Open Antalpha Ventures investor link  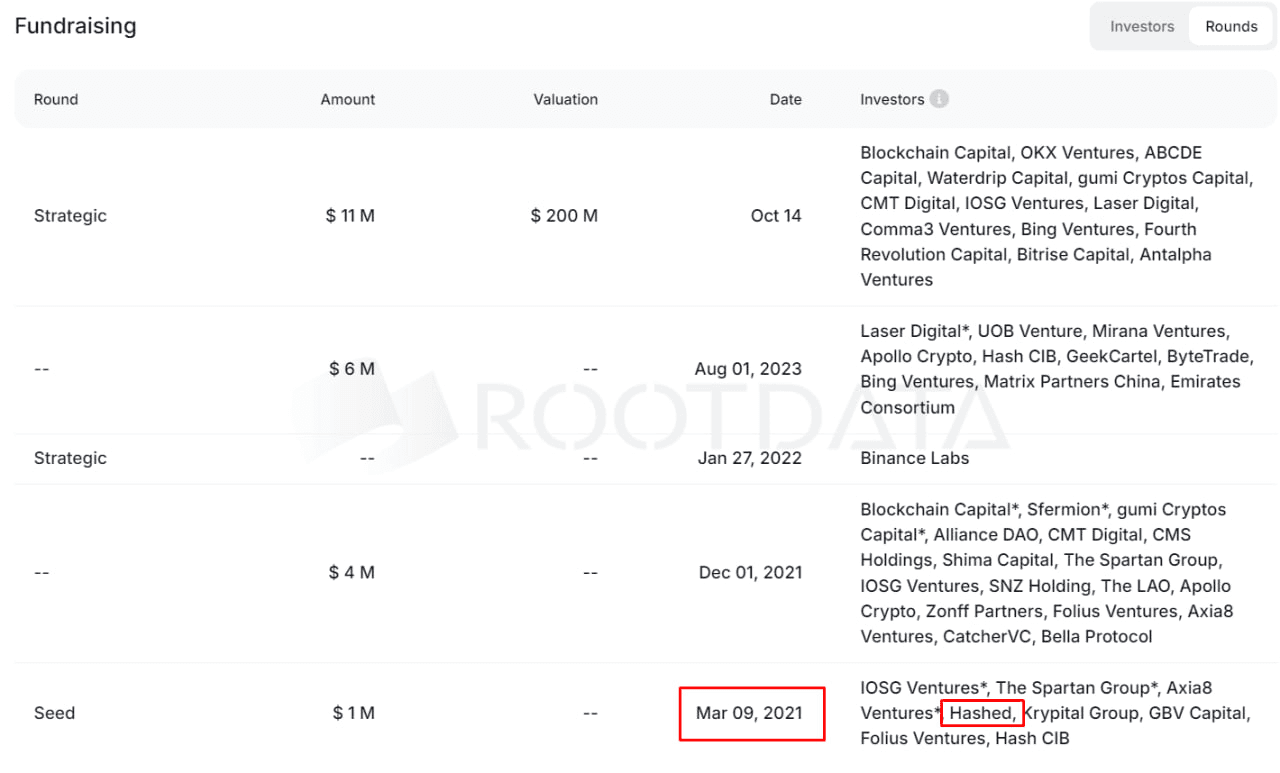click(1036, 267)
